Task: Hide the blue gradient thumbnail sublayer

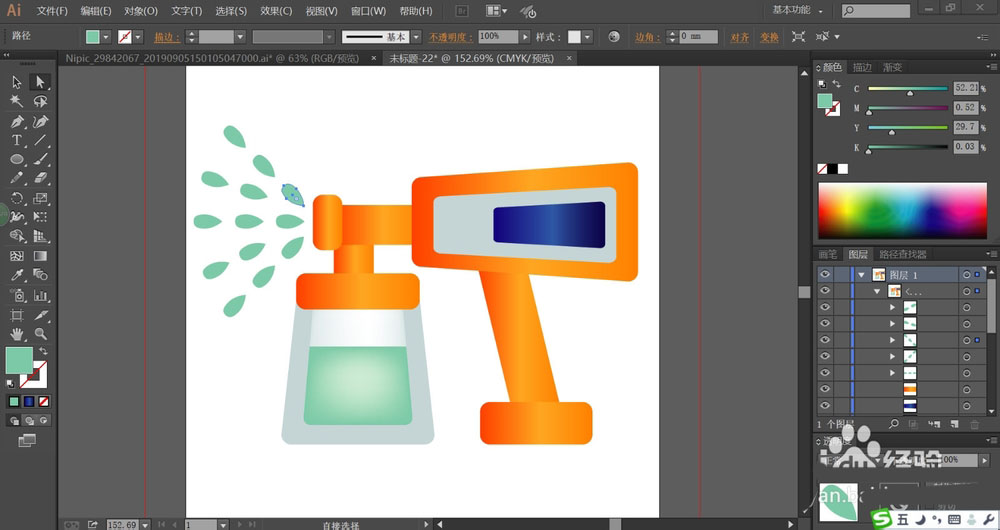Action: 825,405
